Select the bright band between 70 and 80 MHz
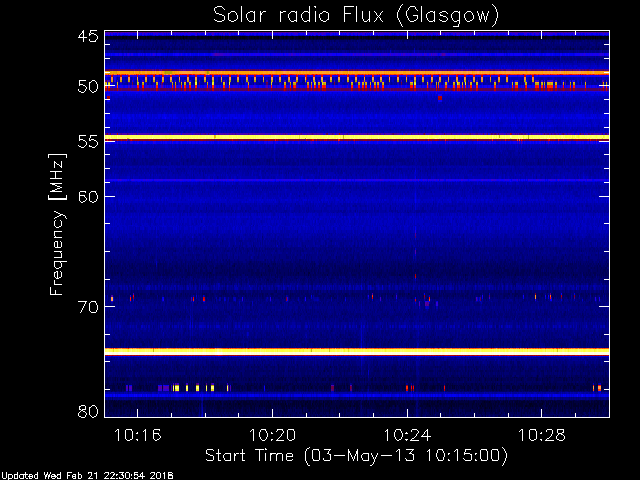640x480 pixels. [356, 351]
